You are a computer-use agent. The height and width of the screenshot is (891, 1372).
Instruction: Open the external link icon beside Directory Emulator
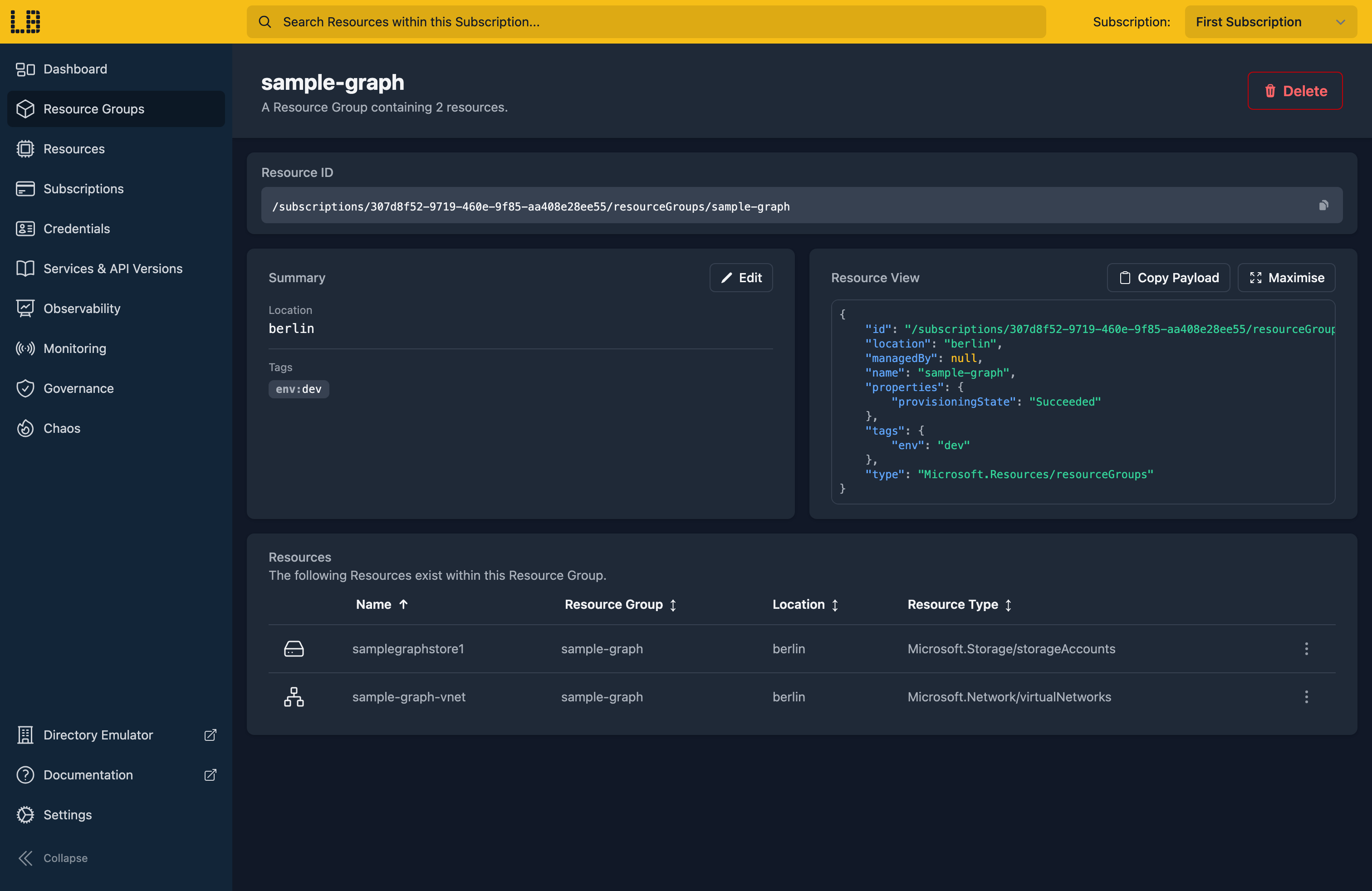pyautogui.click(x=211, y=735)
